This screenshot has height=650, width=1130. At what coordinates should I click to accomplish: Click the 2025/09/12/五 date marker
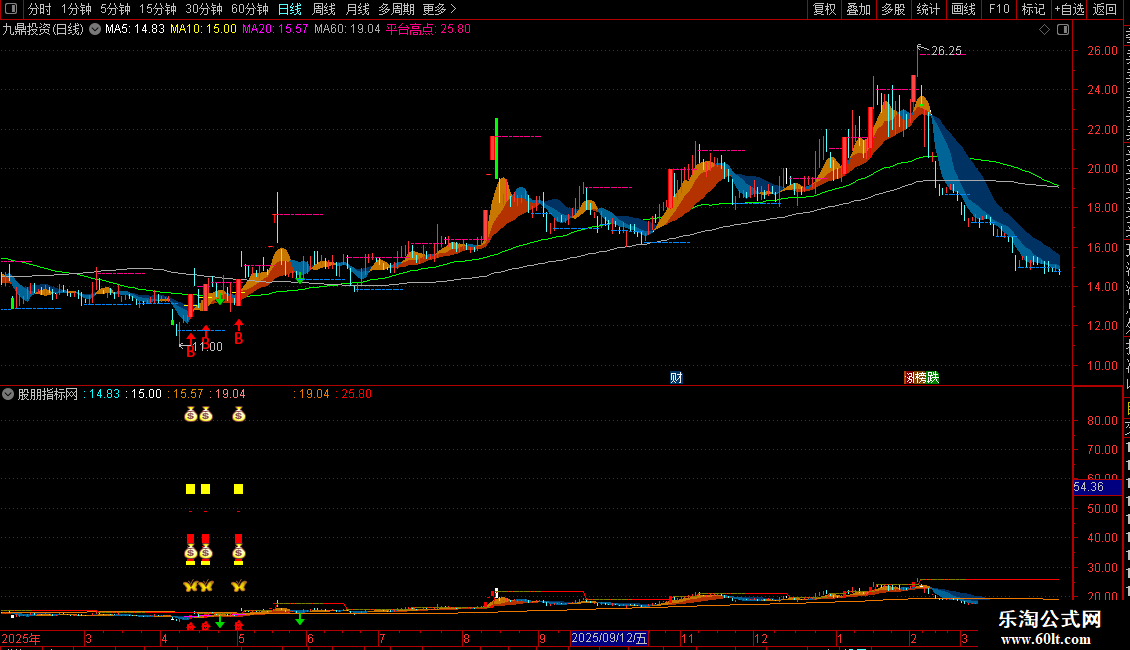(609, 638)
